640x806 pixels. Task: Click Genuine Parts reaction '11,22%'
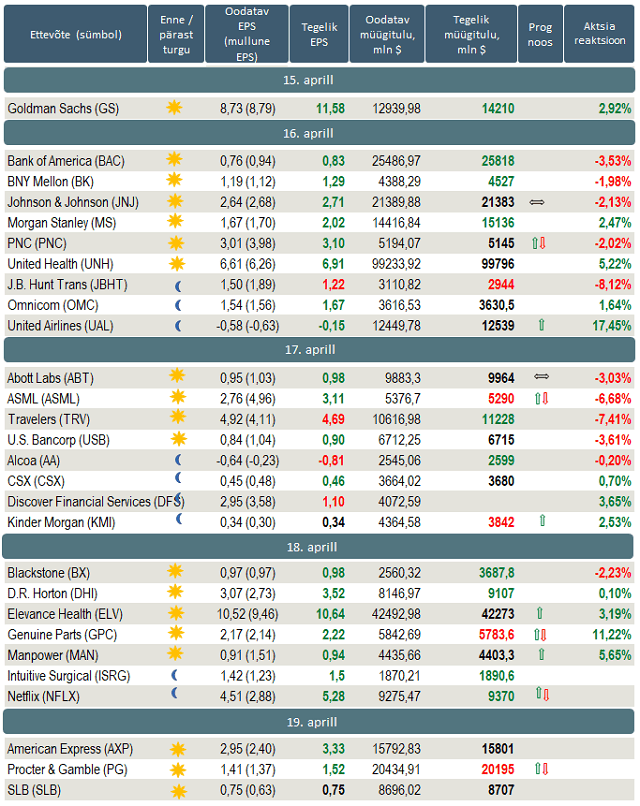coord(612,635)
